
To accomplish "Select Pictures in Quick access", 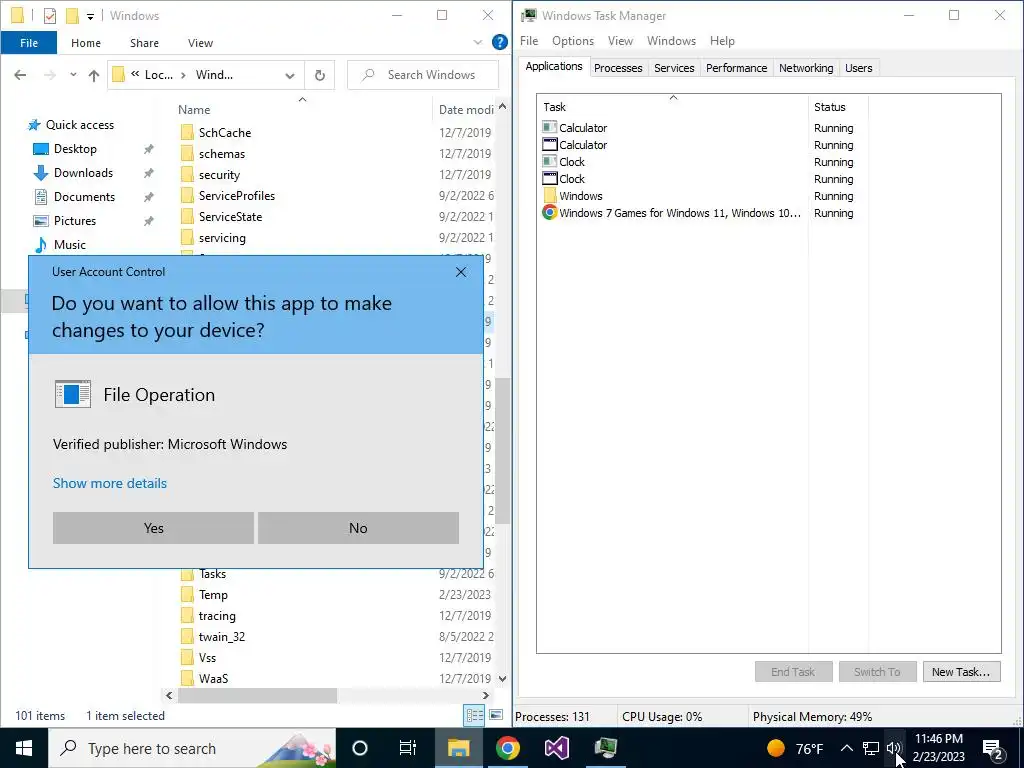I will point(75,221).
